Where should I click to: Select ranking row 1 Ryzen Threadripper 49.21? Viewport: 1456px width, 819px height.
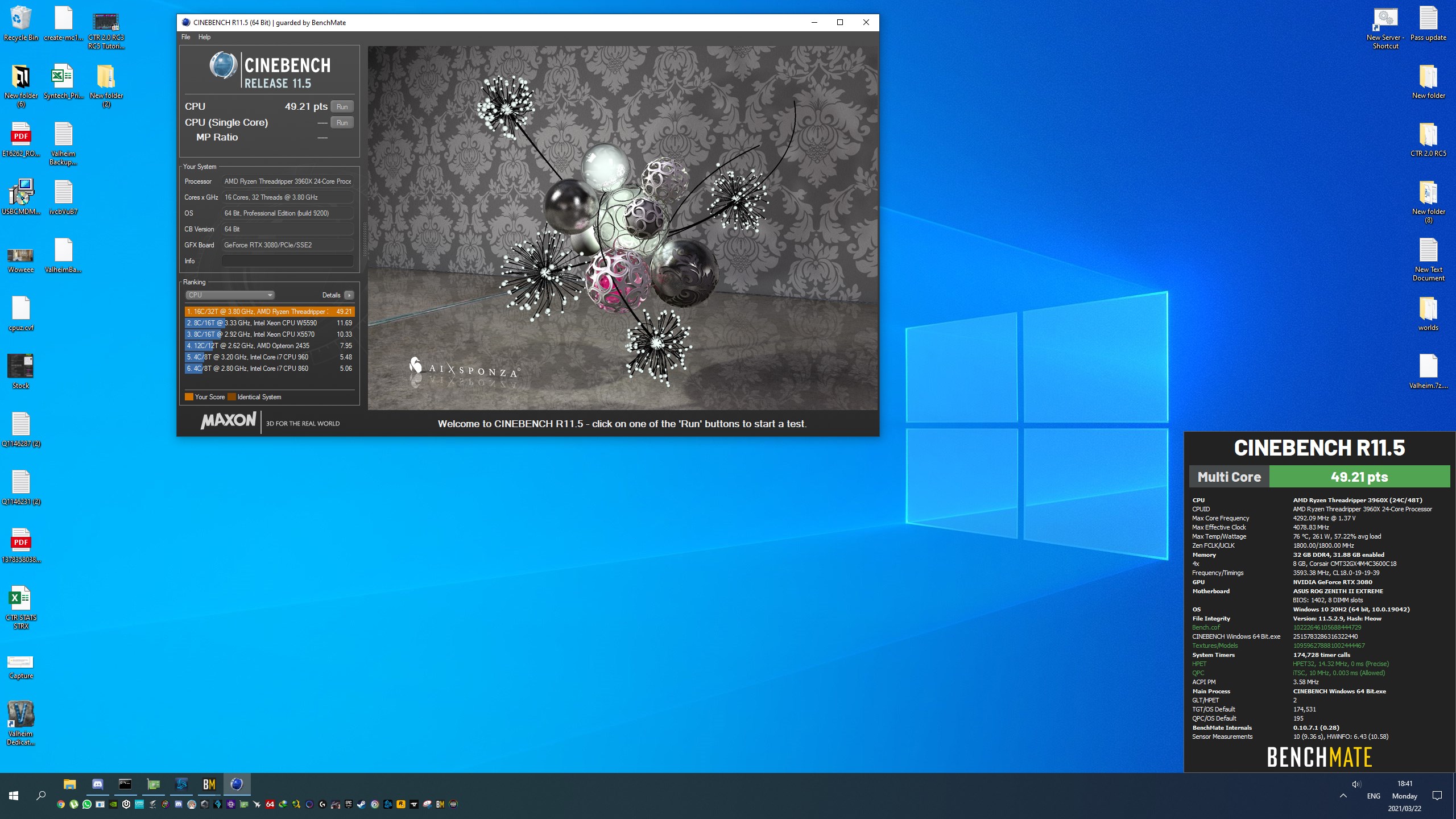[x=270, y=312]
